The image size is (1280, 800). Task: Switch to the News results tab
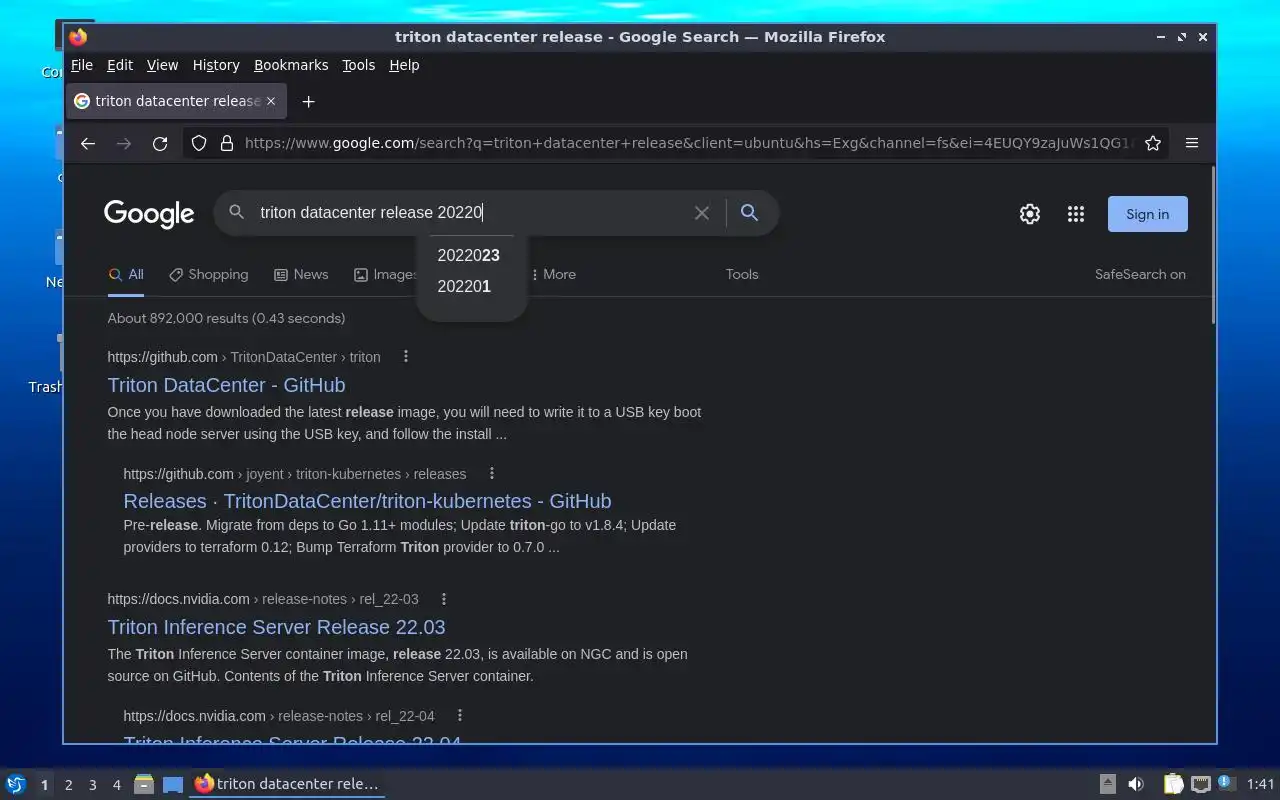point(301,274)
